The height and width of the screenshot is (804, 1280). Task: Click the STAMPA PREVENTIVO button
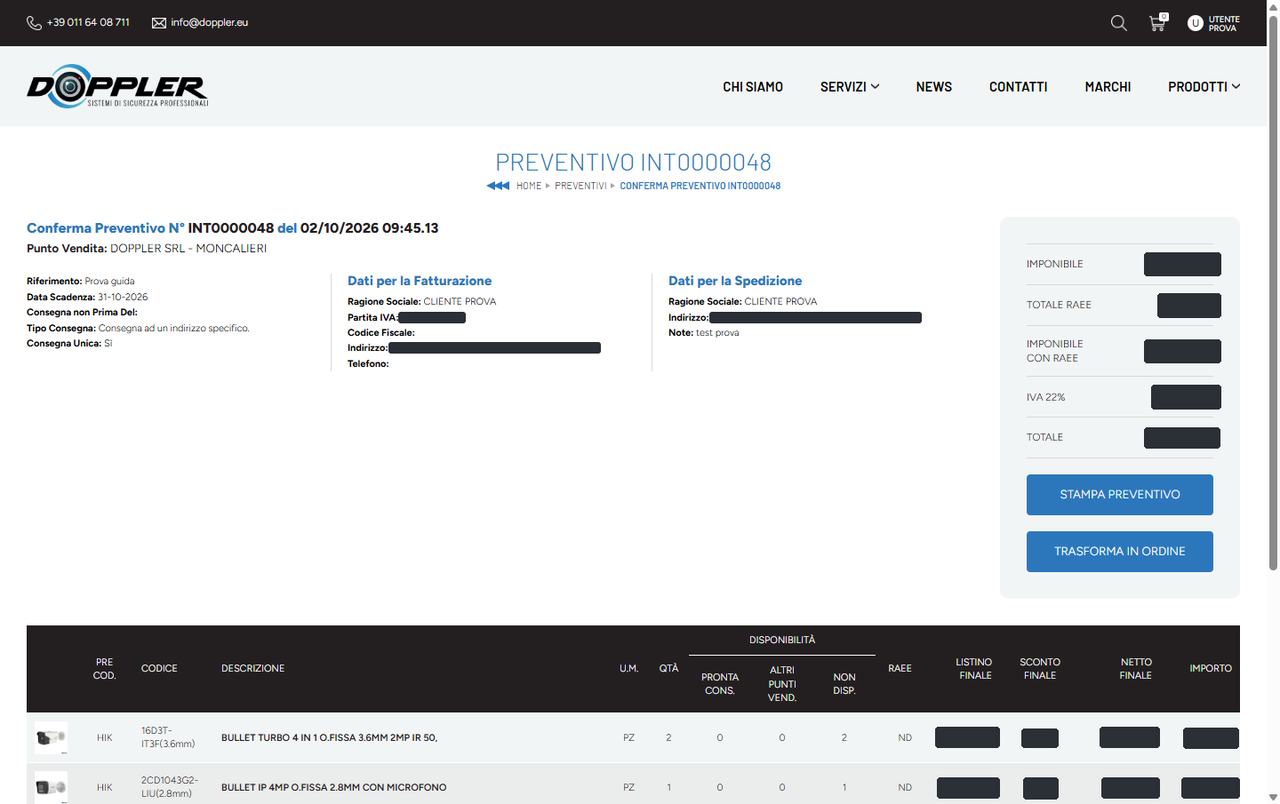point(1120,495)
